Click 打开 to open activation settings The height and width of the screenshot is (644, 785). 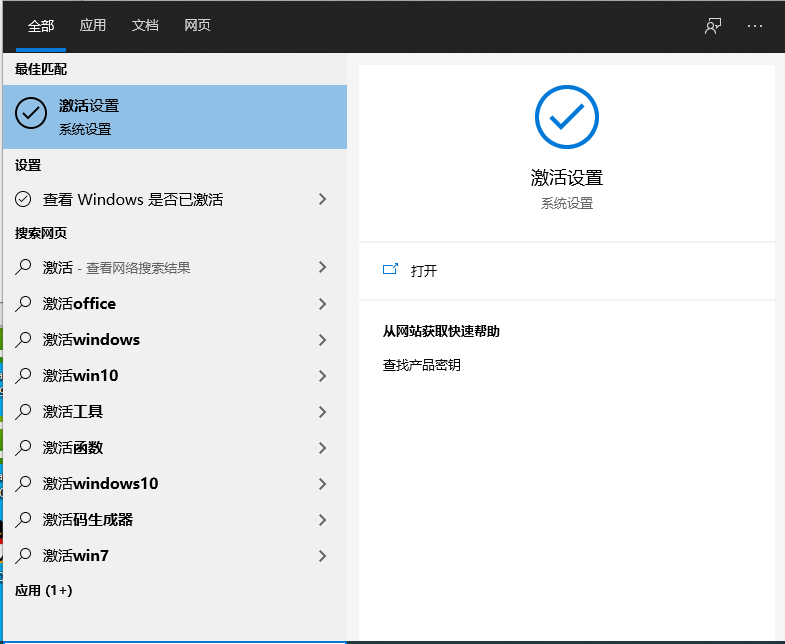(x=424, y=271)
